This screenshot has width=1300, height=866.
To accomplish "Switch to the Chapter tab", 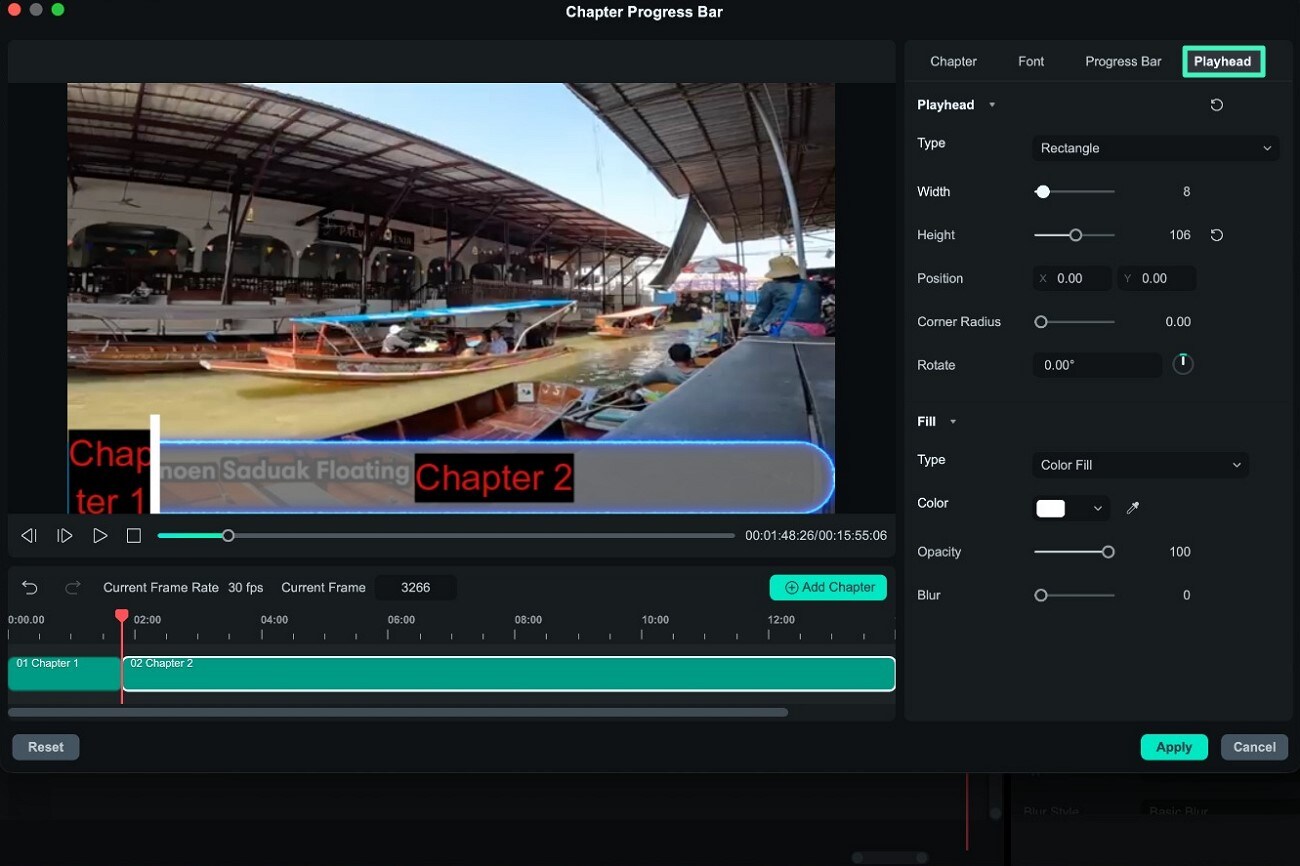I will point(953,61).
